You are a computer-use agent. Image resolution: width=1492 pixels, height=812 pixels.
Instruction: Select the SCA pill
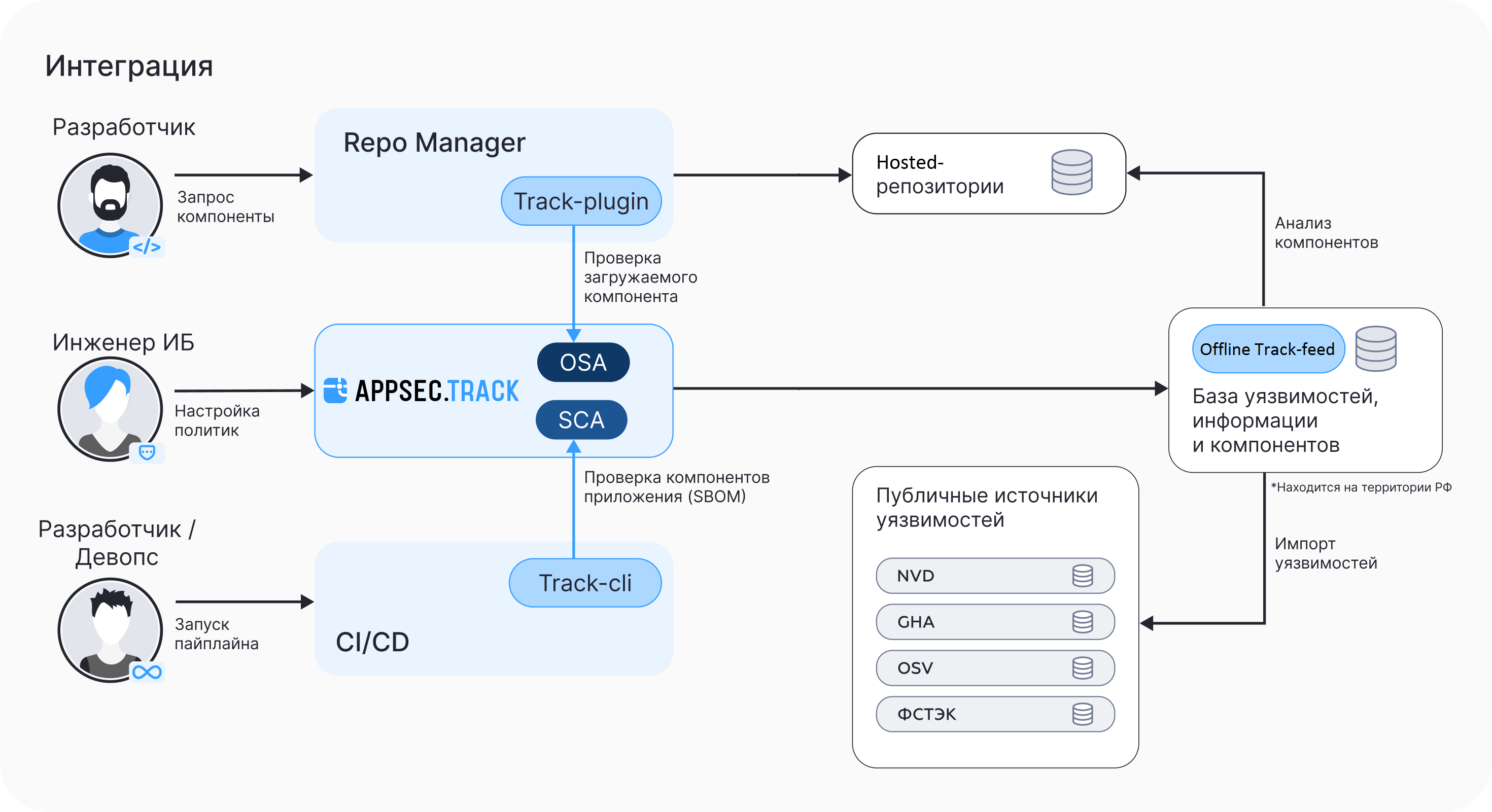(x=581, y=419)
